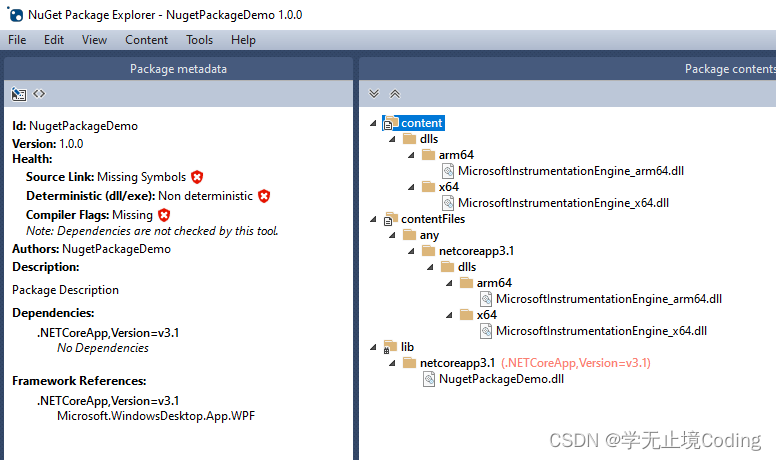This screenshot has width=776, height=460.
Task: Collapse the any folder
Action: (x=392, y=235)
